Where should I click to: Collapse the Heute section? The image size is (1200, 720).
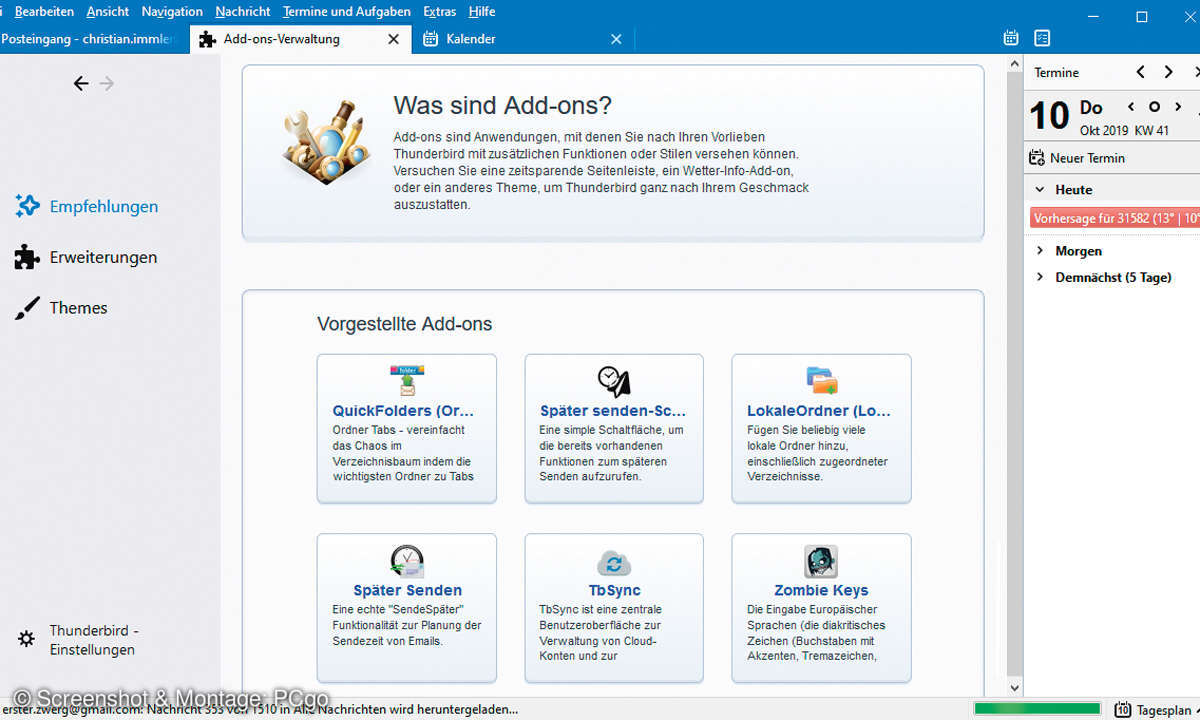(1040, 189)
